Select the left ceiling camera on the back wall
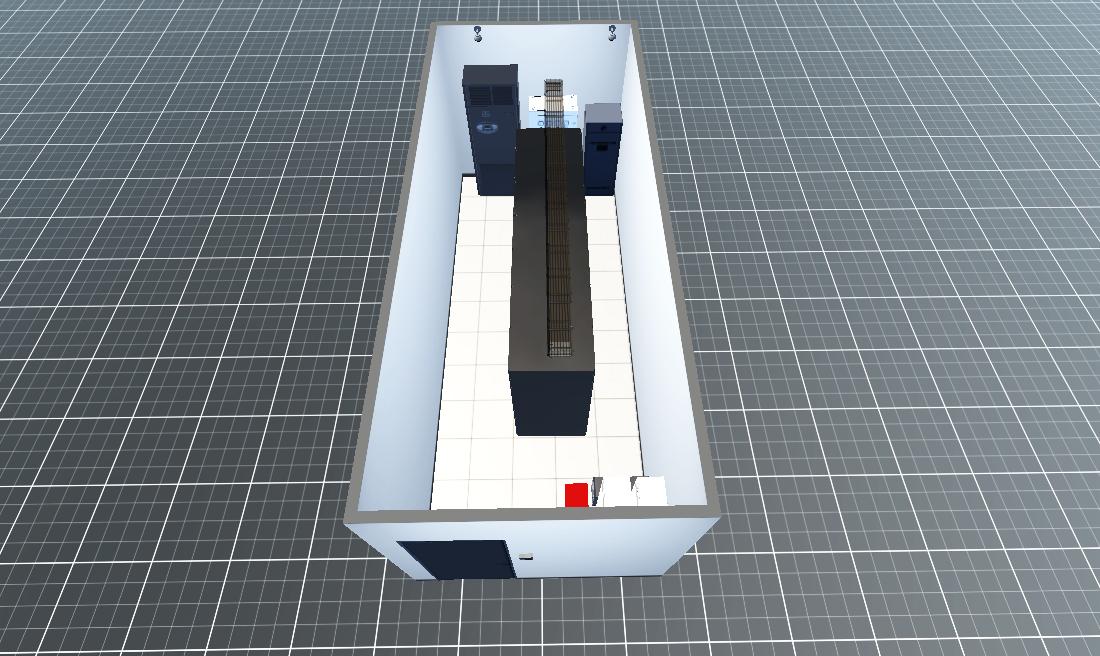Screen dimensions: 1100x656 (x=478, y=35)
